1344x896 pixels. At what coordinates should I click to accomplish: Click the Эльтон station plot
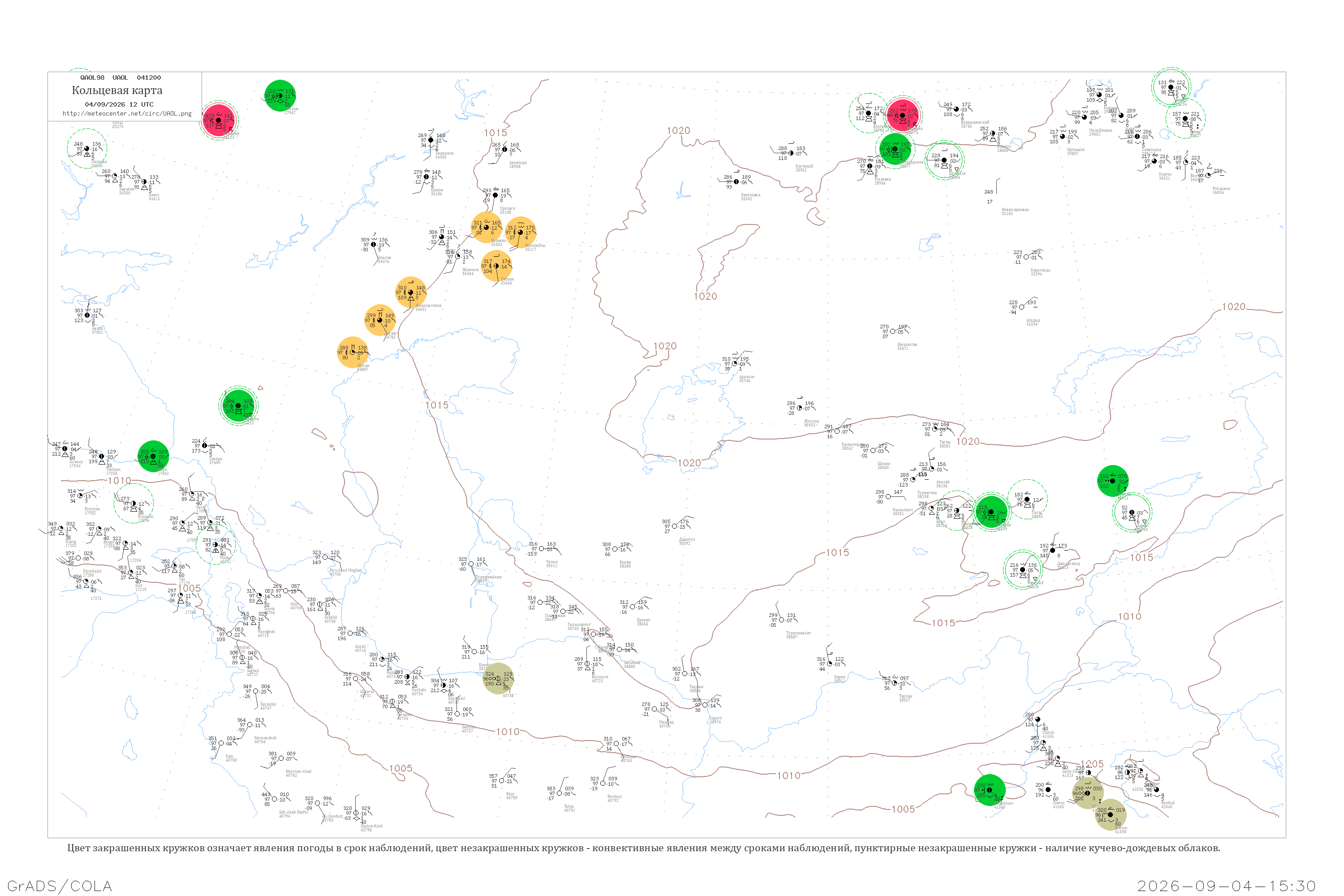(x=374, y=245)
